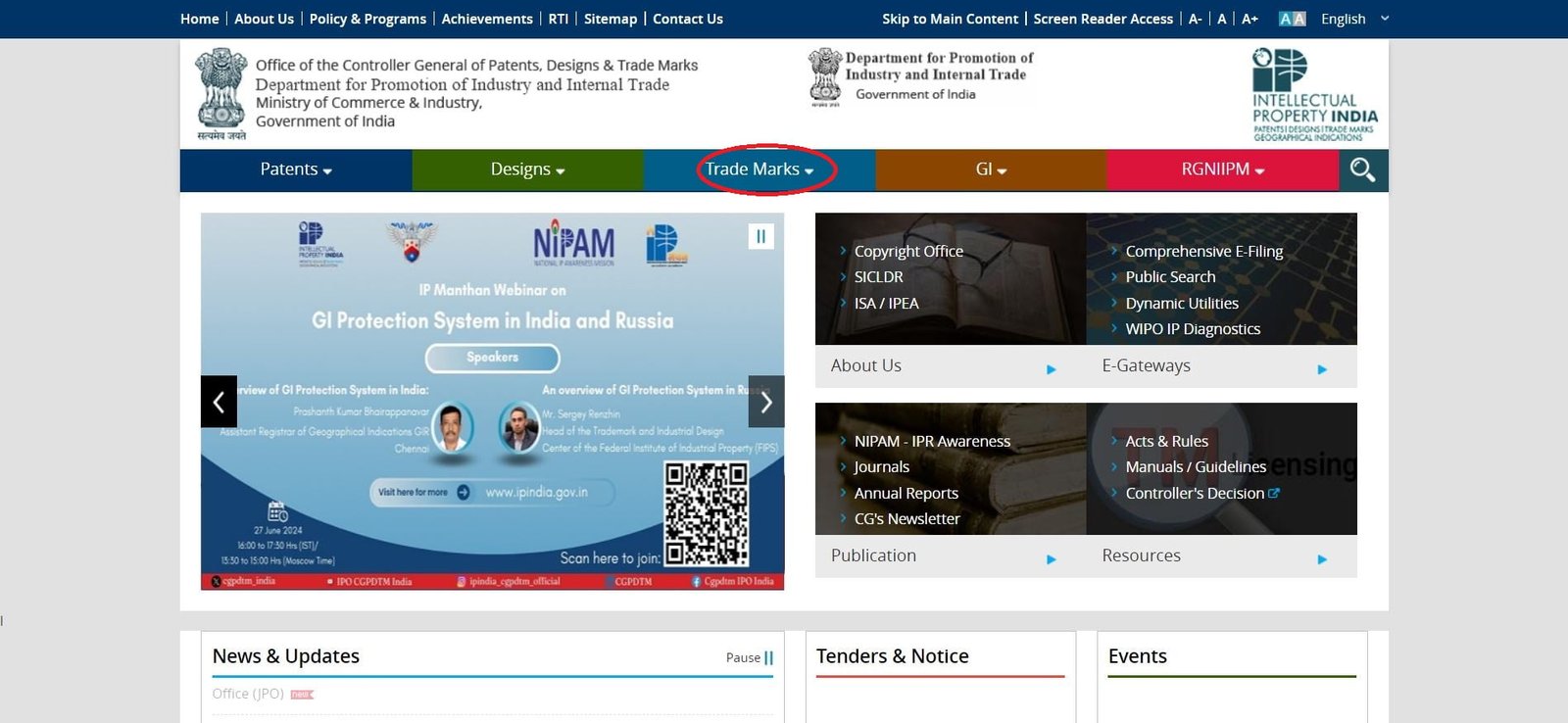Viewport: 1568px width, 723px height.
Task: Open the English language dropdown
Action: click(x=1354, y=19)
